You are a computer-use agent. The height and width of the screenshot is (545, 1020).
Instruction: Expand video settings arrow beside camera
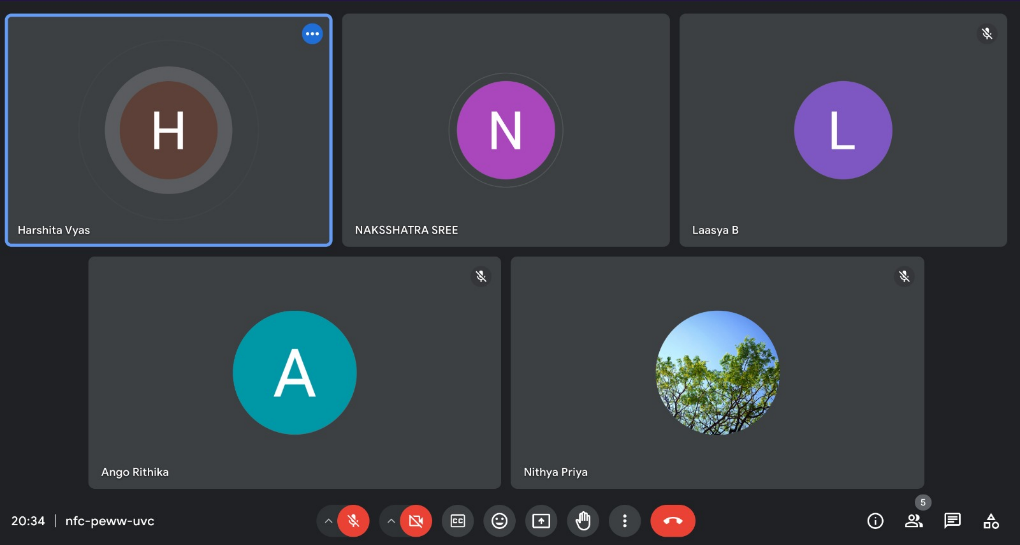pyautogui.click(x=391, y=521)
